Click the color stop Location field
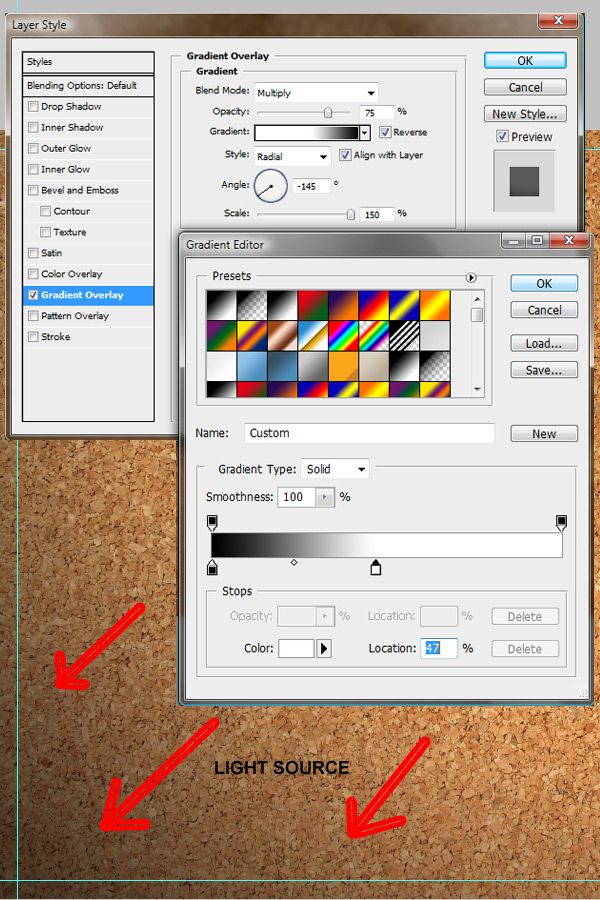 click(x=439, y=649)
